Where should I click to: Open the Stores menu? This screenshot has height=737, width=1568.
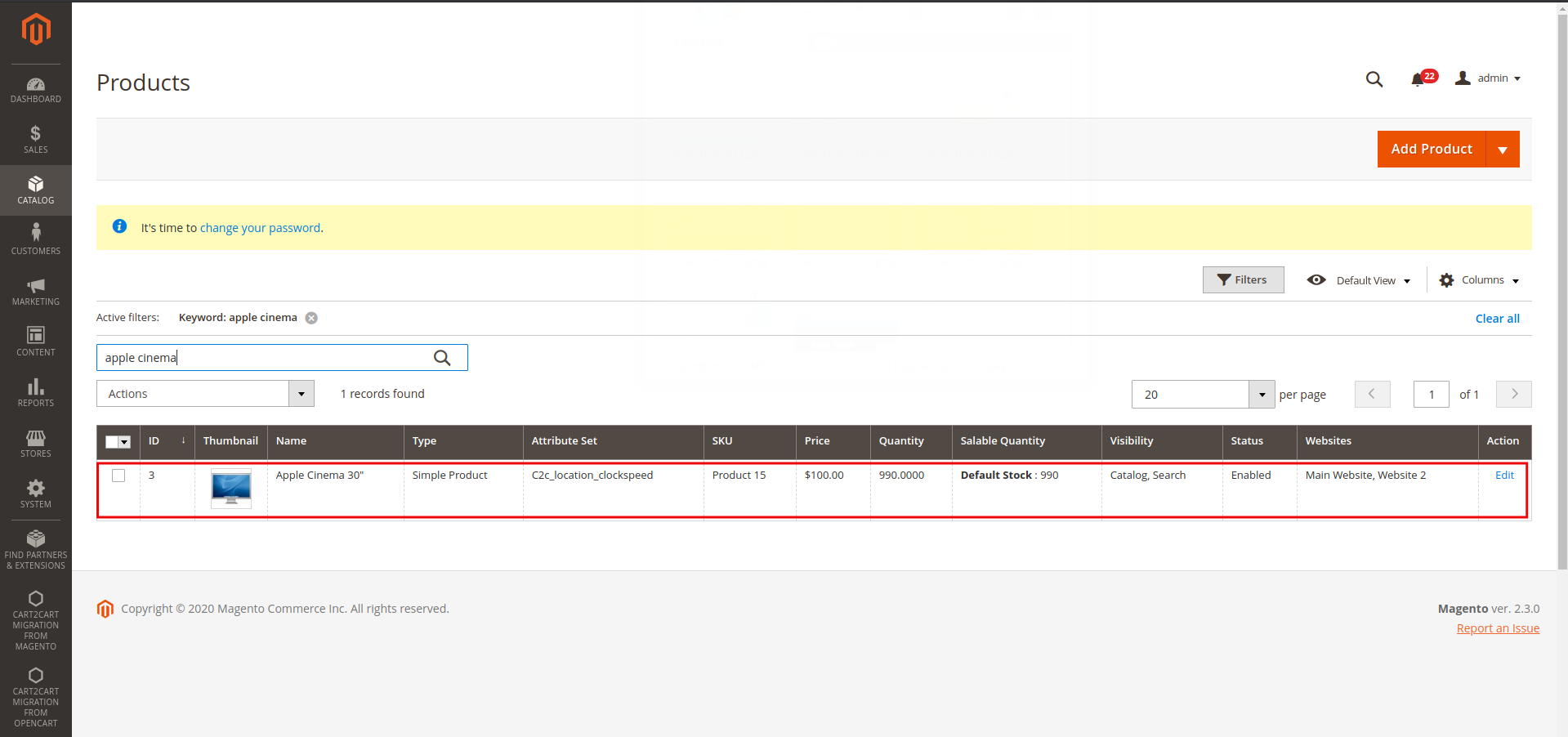[x=36, y=444]
